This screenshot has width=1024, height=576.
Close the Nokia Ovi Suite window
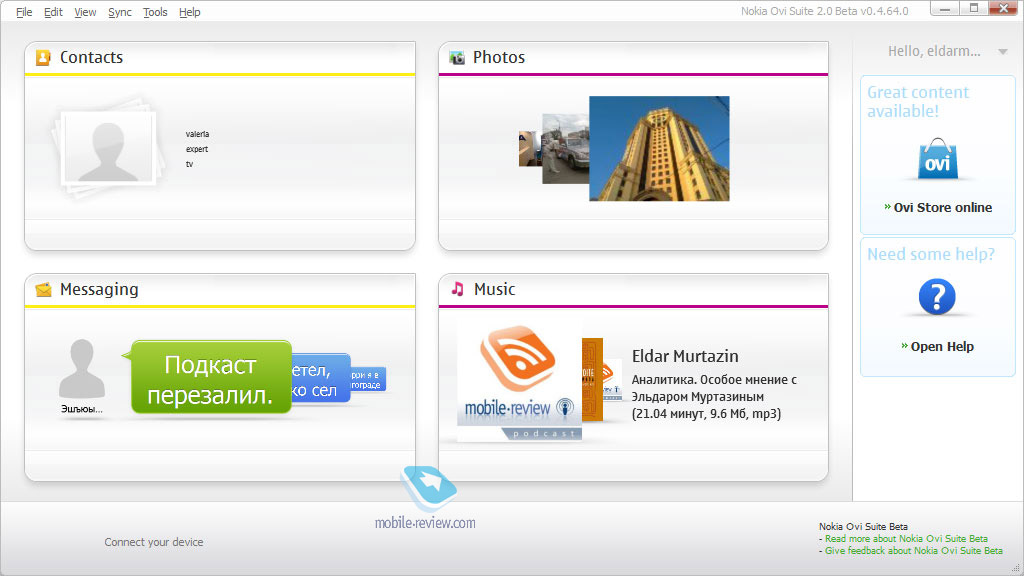click(1004, 8)
